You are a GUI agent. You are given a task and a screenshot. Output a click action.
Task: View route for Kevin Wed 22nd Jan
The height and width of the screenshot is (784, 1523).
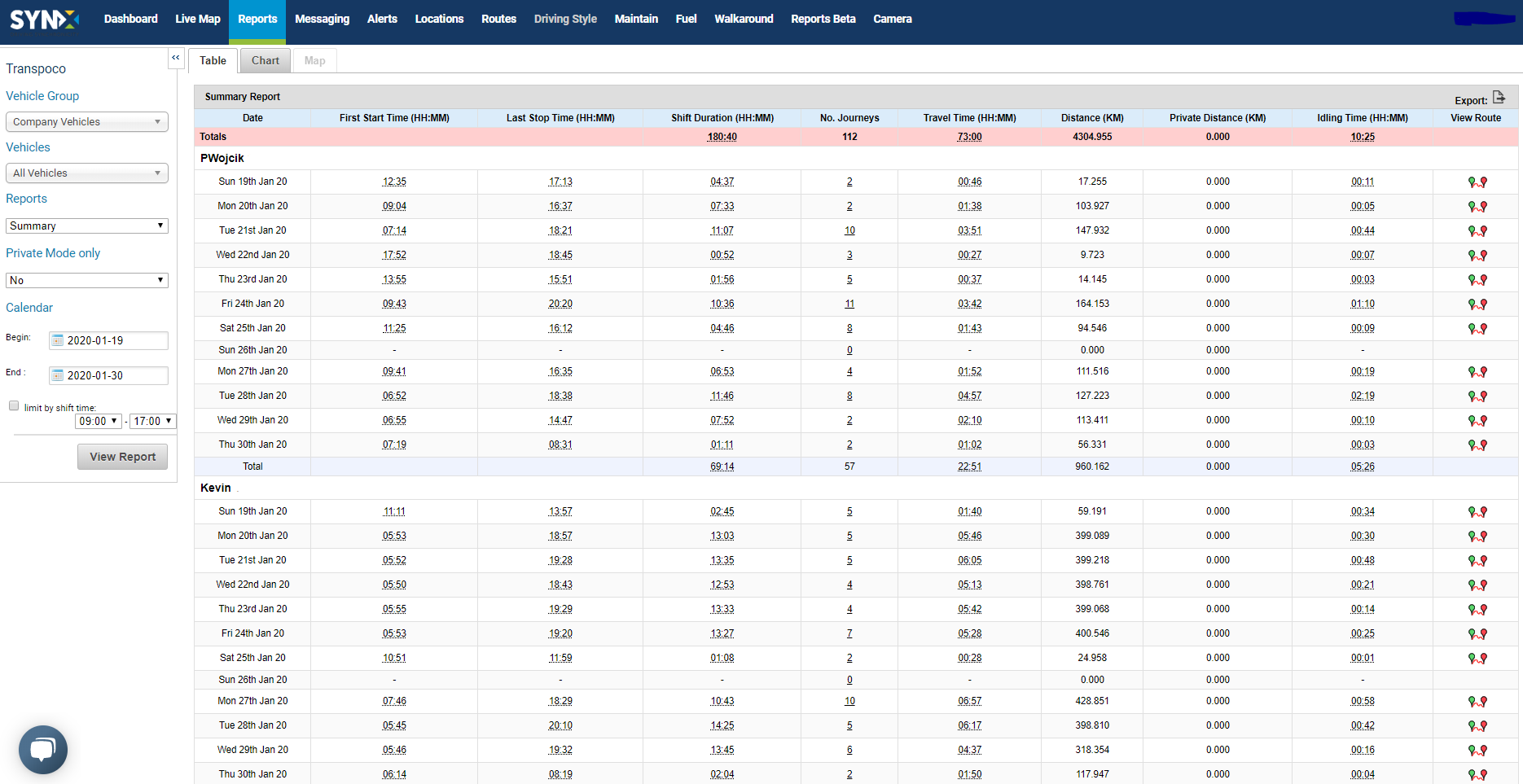click(1477, 585)
